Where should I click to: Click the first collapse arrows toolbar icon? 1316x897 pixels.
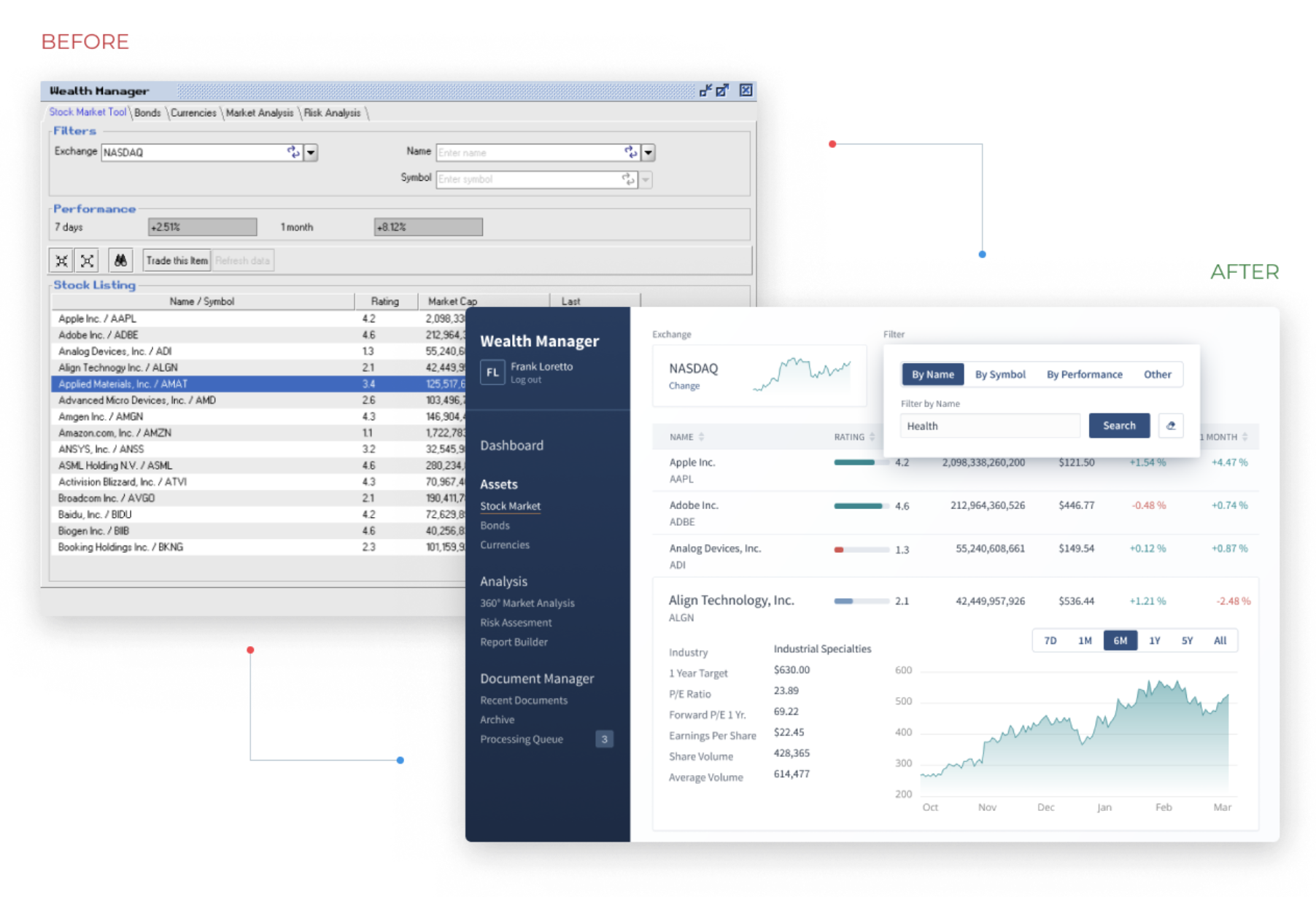coord(62,260)
